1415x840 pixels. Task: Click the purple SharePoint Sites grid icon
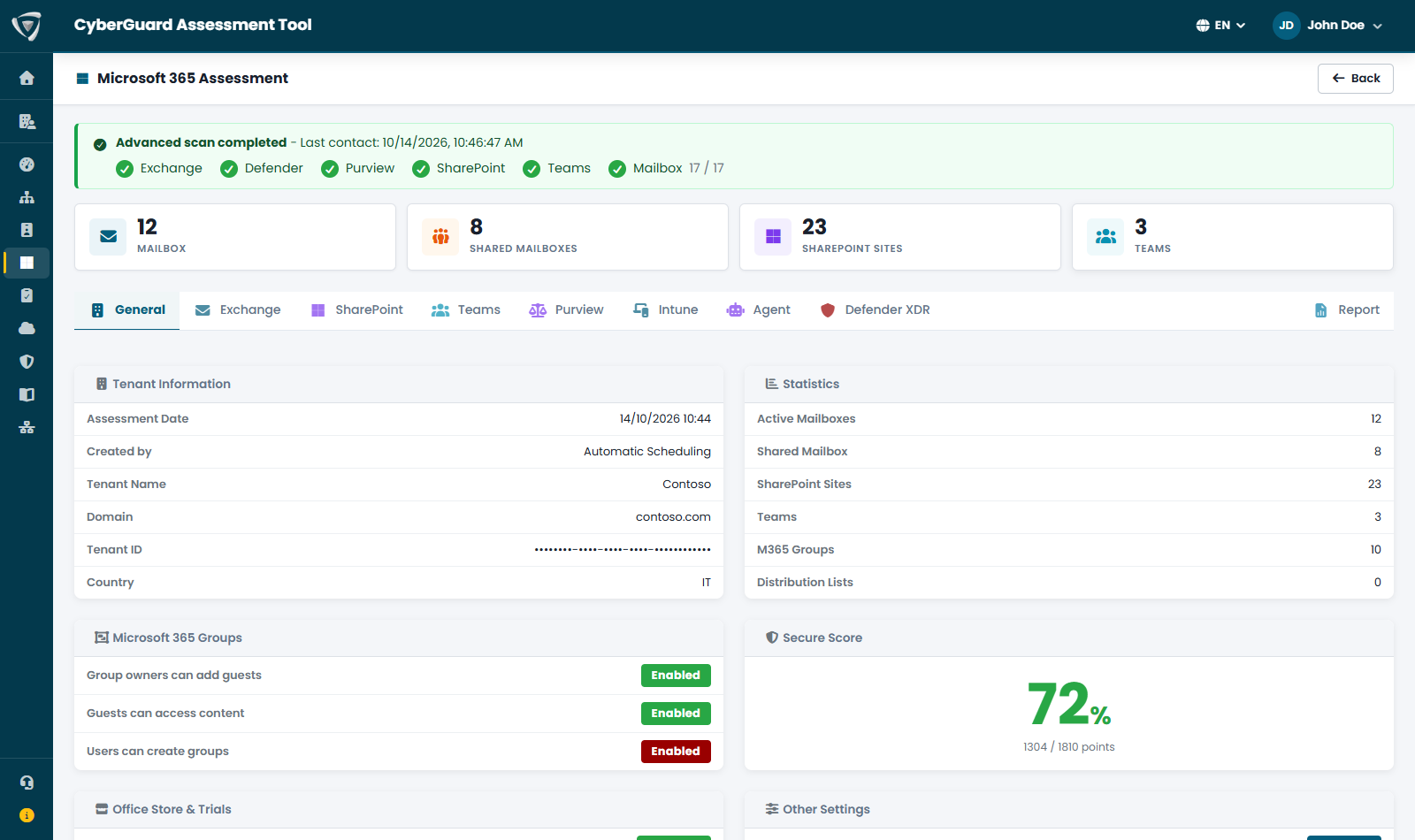point(773,237)
